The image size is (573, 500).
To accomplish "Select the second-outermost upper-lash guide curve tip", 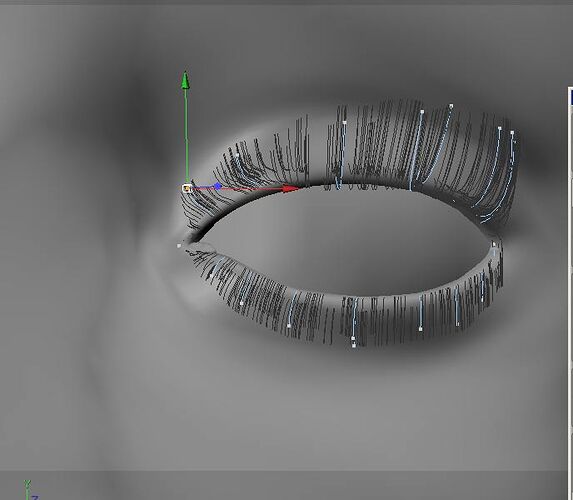I will tap(500, 128).
